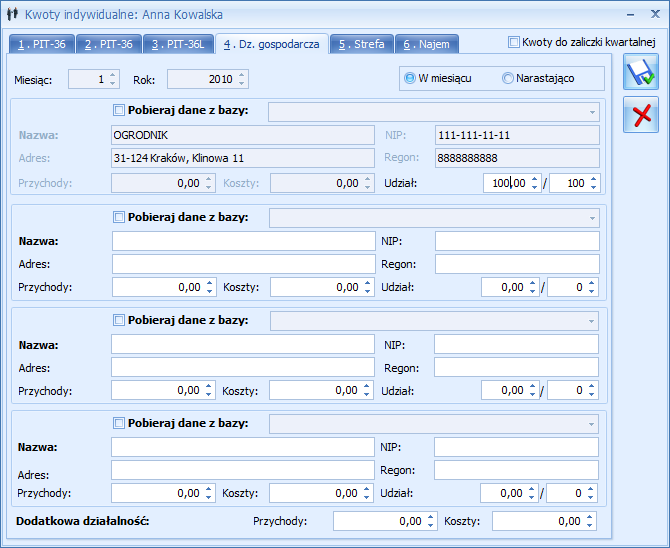The height and width of the screenshot is (548, 670).
Task: Select the 4. Dz. gospodarcza tab
Action: (x=272, y=44)
